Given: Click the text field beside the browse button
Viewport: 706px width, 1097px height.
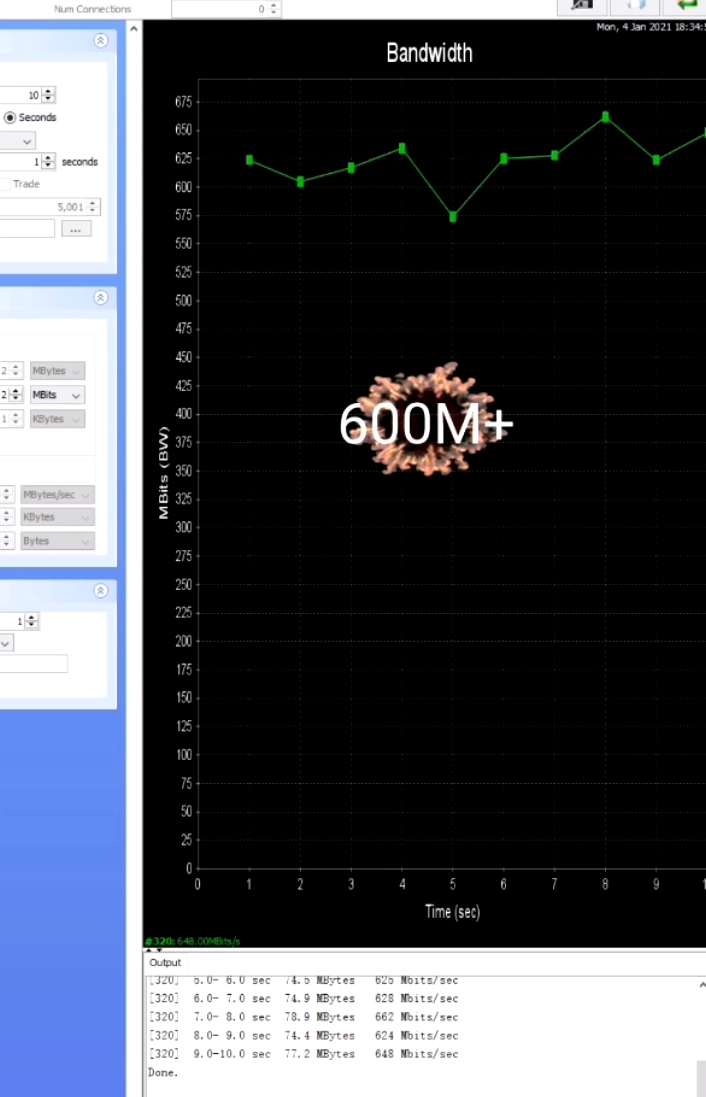Looking at the screenshot, I should click(27, 229).
